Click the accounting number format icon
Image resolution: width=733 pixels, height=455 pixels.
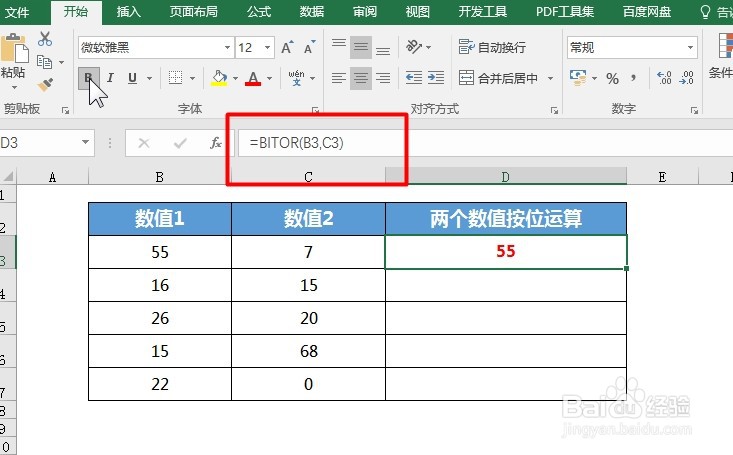pos(578,78)
